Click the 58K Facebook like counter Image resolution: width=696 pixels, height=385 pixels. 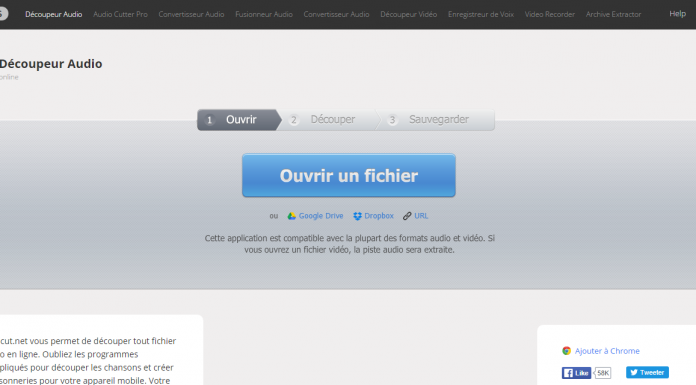tap(603, 373)
